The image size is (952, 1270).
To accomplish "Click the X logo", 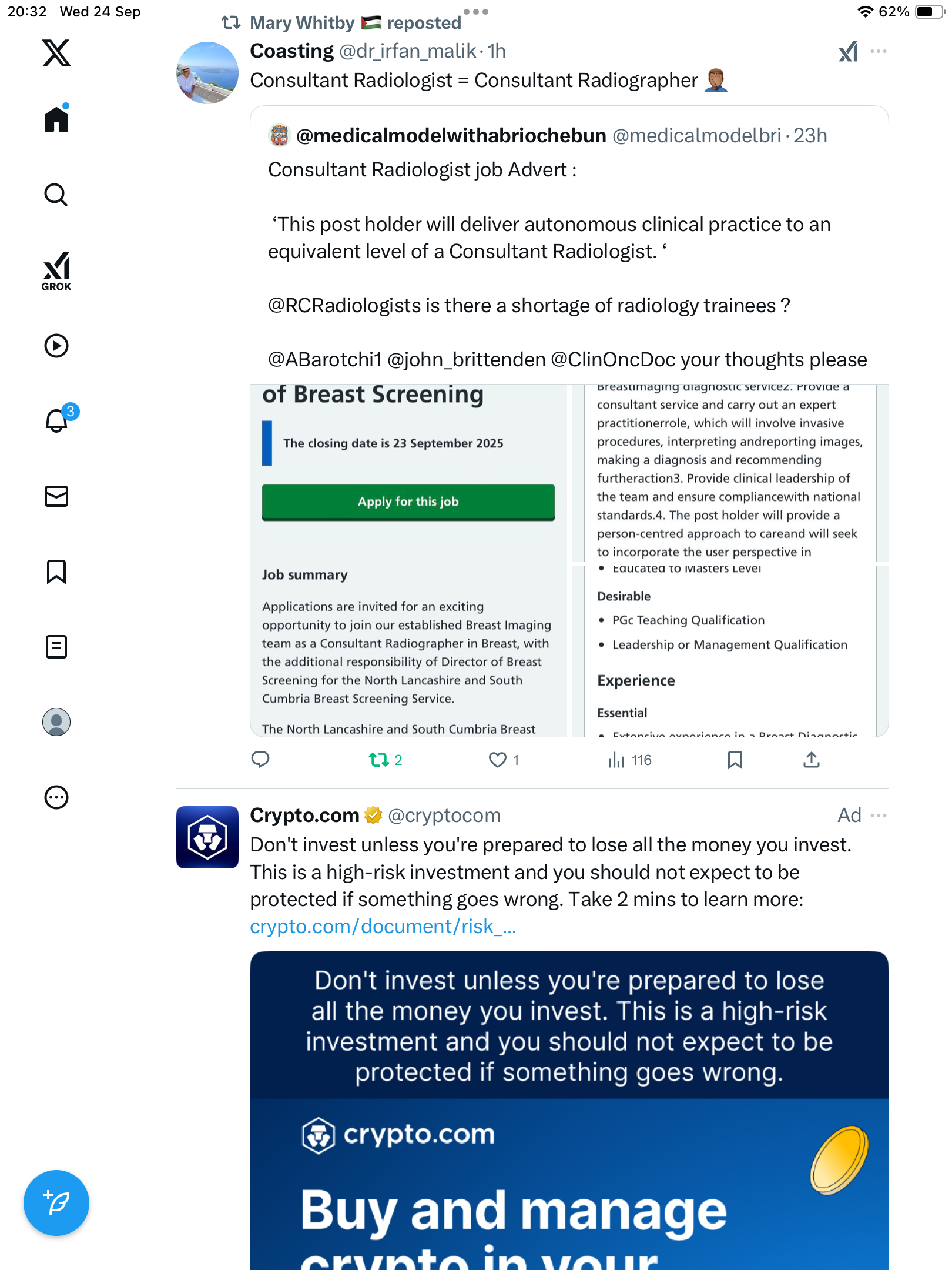I will coord(56,53).
